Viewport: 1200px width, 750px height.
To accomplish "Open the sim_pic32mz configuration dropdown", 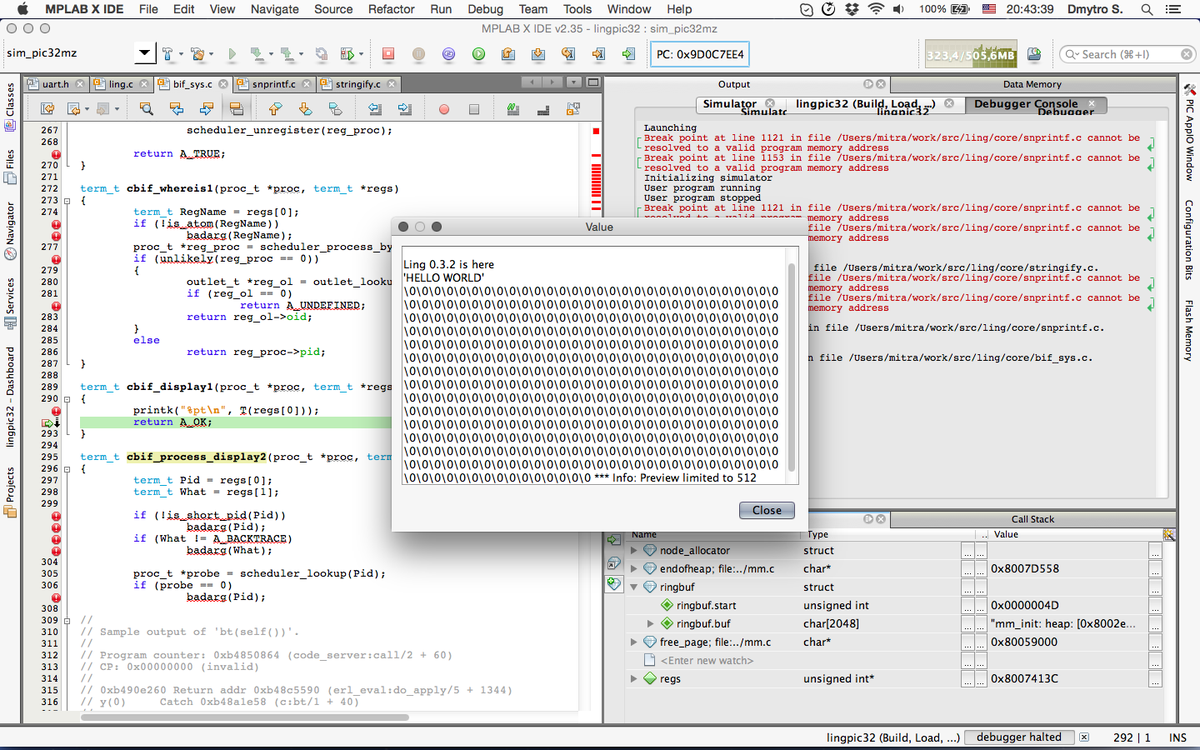I will [x=143, y=52].
